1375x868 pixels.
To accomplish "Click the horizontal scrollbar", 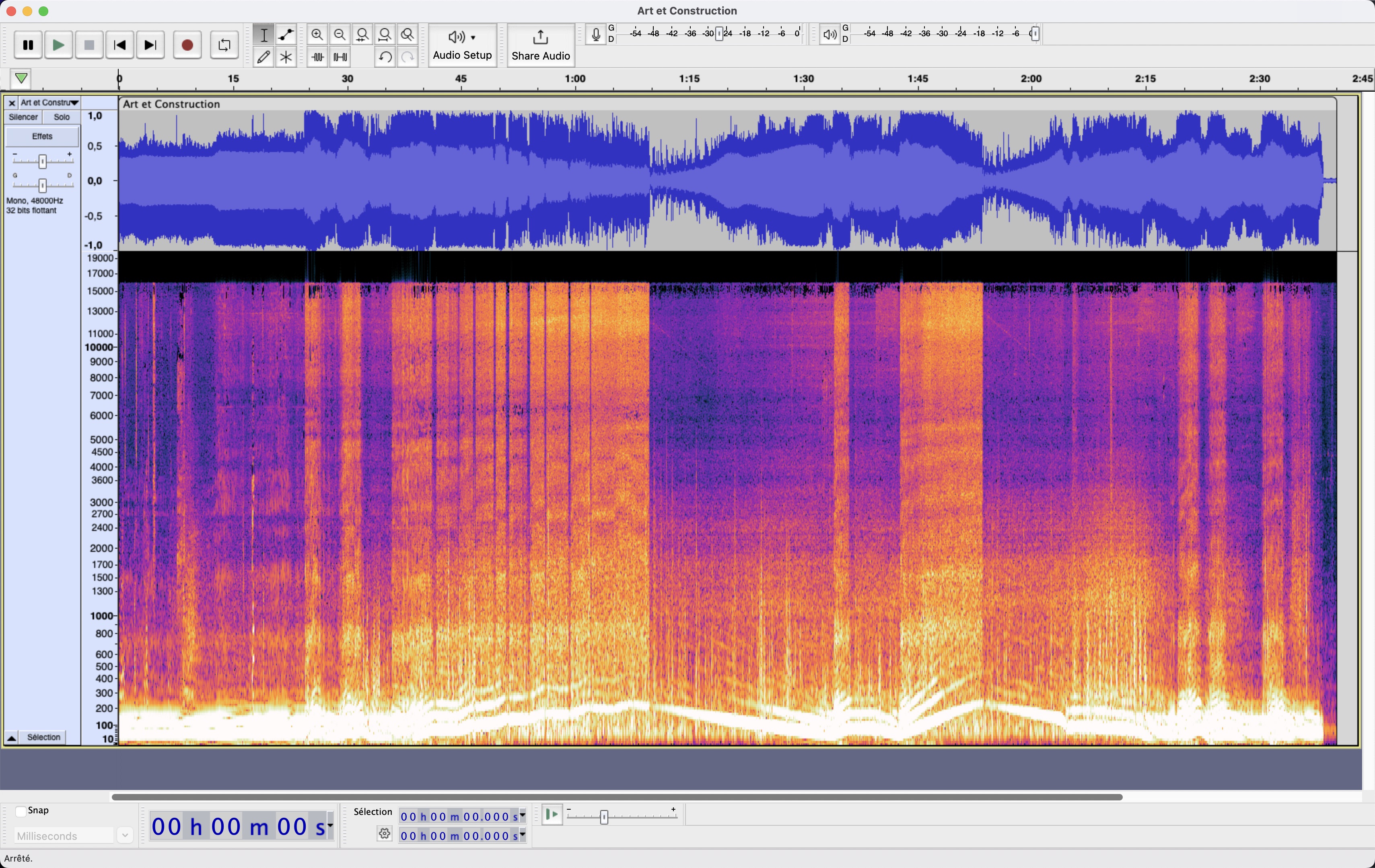I will [x=617, y=797].
